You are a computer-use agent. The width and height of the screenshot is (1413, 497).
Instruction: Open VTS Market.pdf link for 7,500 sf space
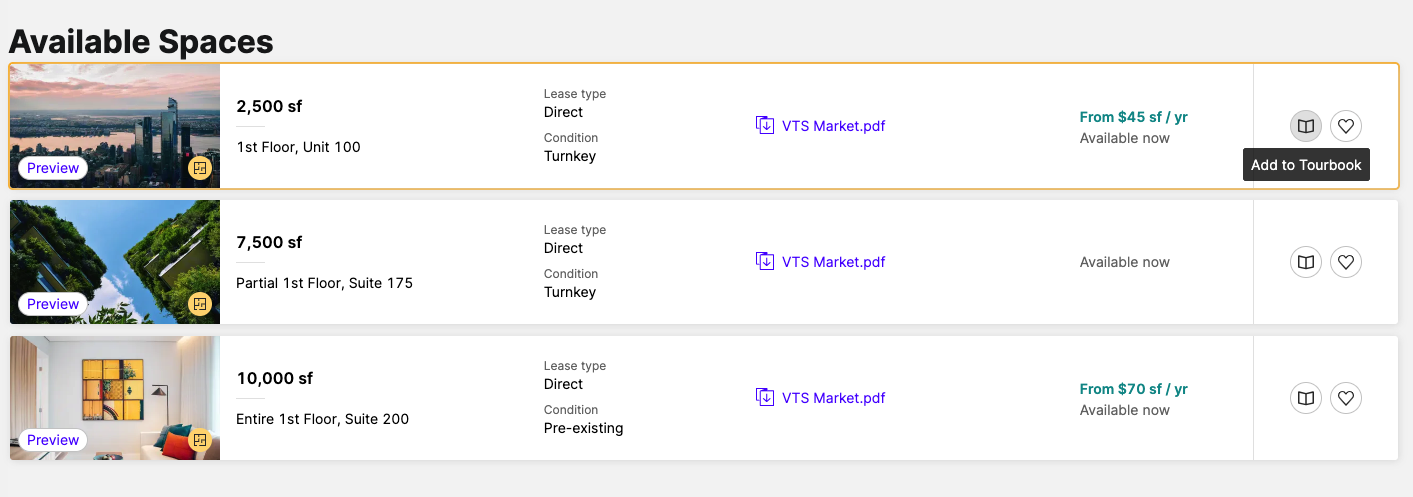(833, 262)
